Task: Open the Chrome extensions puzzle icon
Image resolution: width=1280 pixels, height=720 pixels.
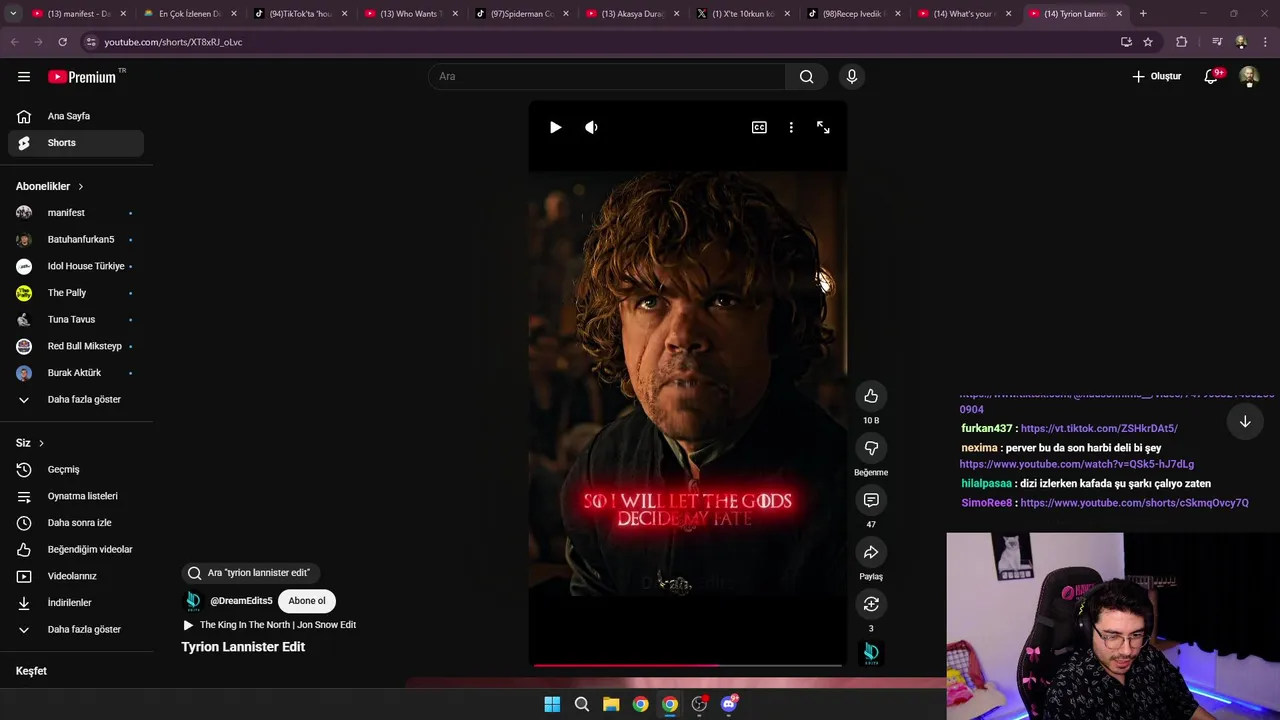Action: point(1182,42)
